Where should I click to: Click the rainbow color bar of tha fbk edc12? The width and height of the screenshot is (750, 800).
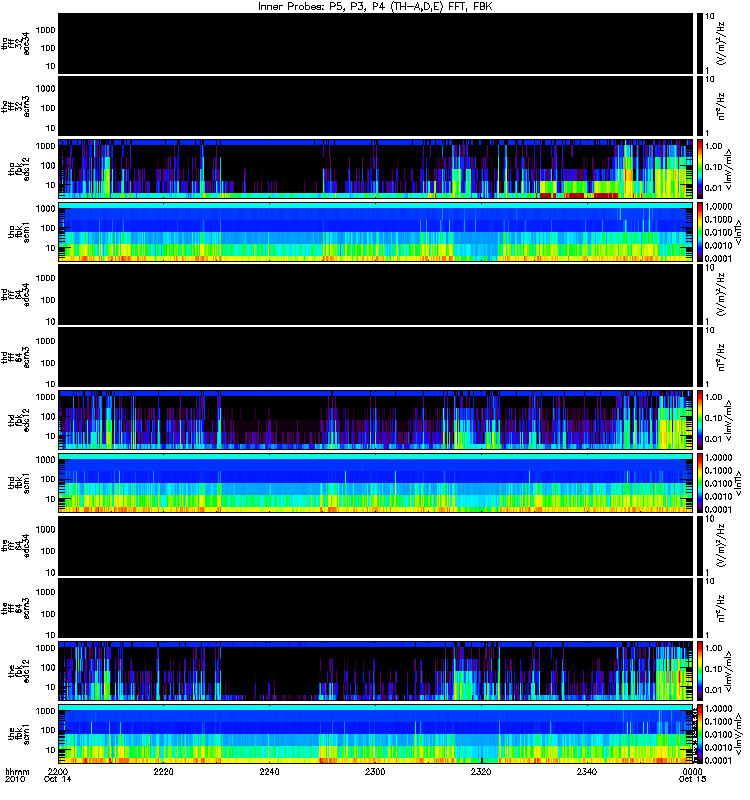click(699, 168)
